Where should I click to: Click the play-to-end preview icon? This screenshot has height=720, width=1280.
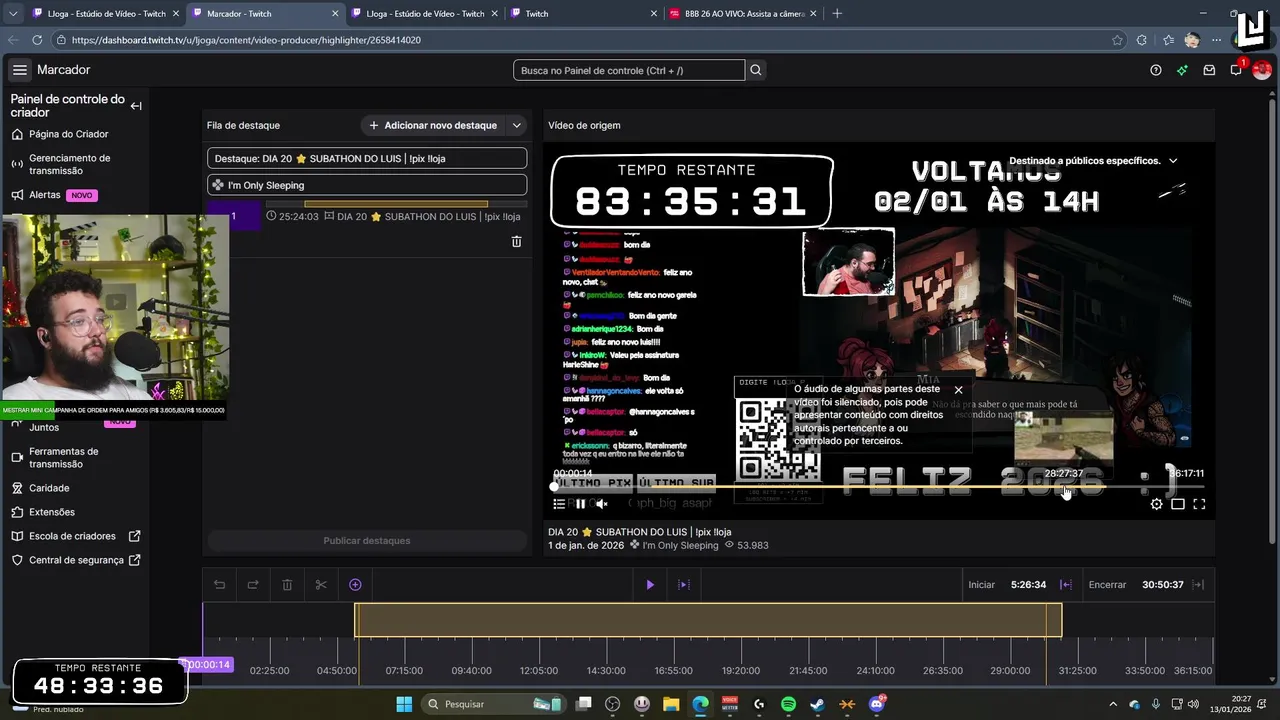pyautogui.click(x=684, y=585)
